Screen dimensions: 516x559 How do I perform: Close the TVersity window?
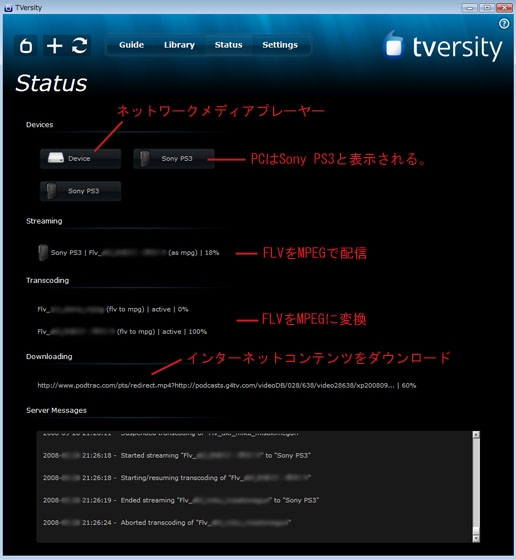(x=504, y=7)
